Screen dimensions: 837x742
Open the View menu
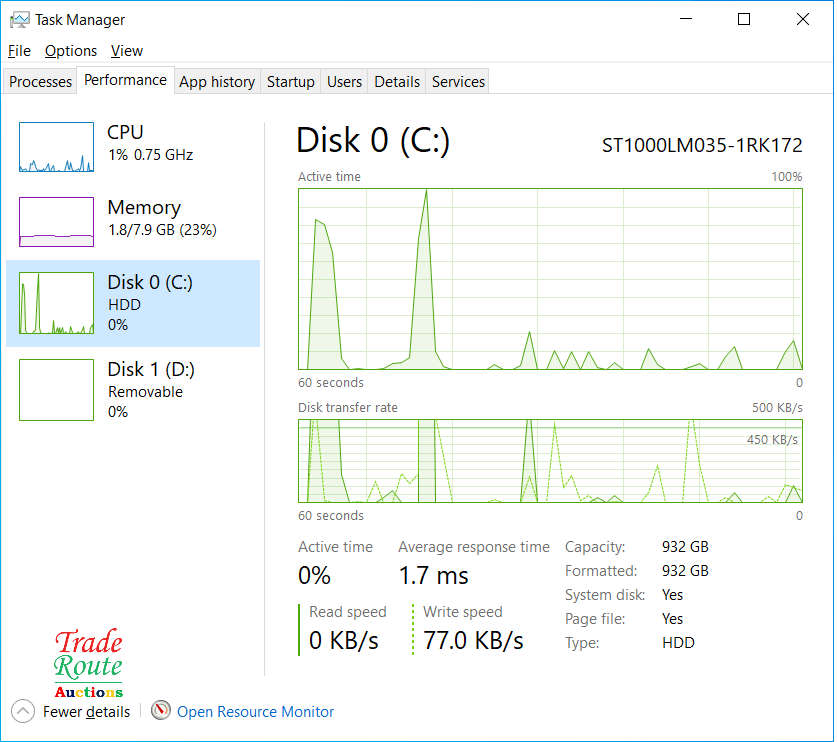tap(126, 50)
